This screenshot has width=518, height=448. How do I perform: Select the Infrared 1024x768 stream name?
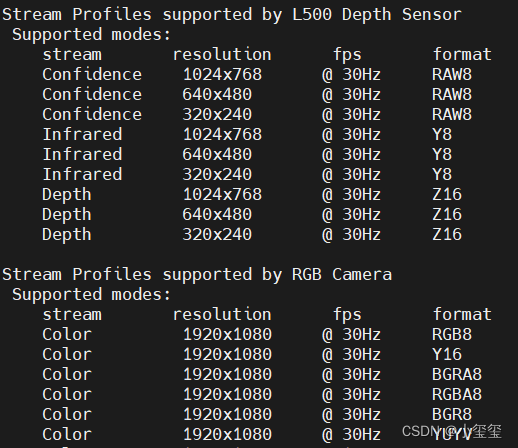82,134
